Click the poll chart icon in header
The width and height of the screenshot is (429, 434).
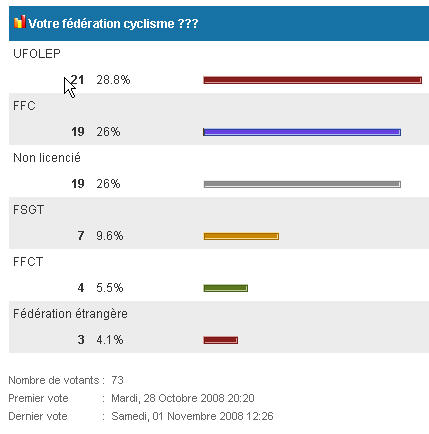pos(20,22)
